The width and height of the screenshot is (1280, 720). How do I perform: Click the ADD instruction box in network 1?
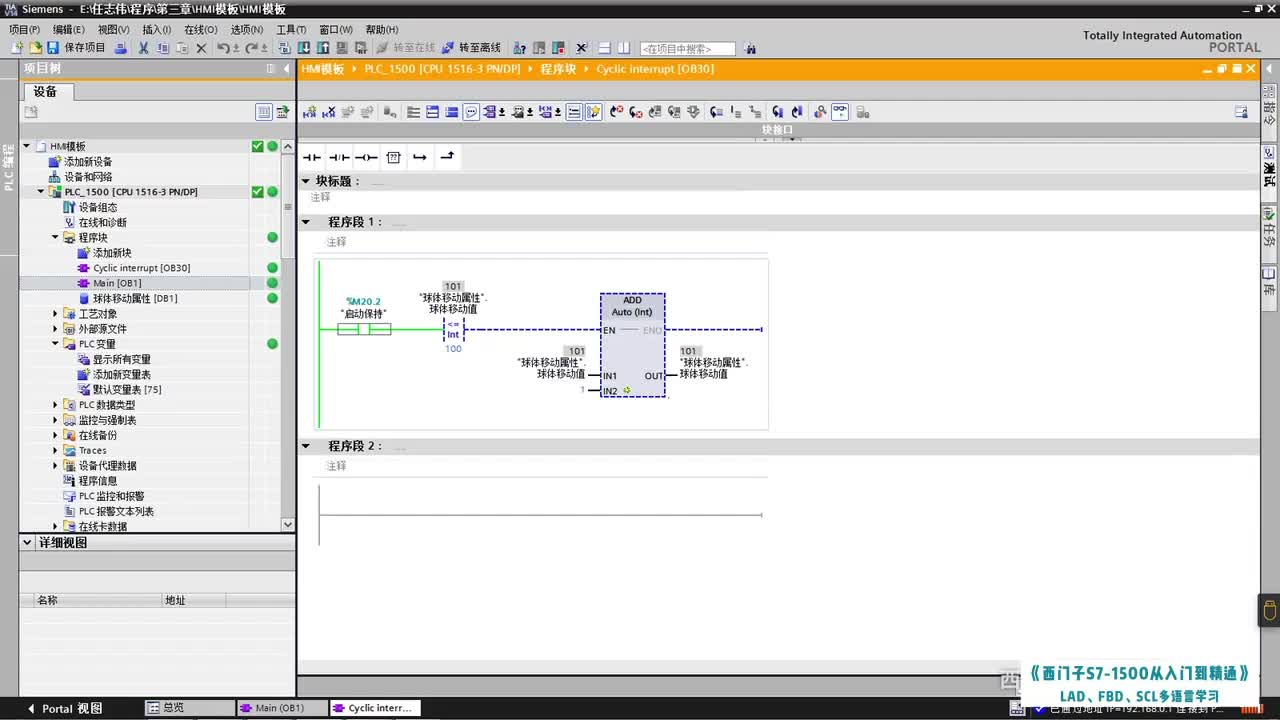[x=632, y=345]
